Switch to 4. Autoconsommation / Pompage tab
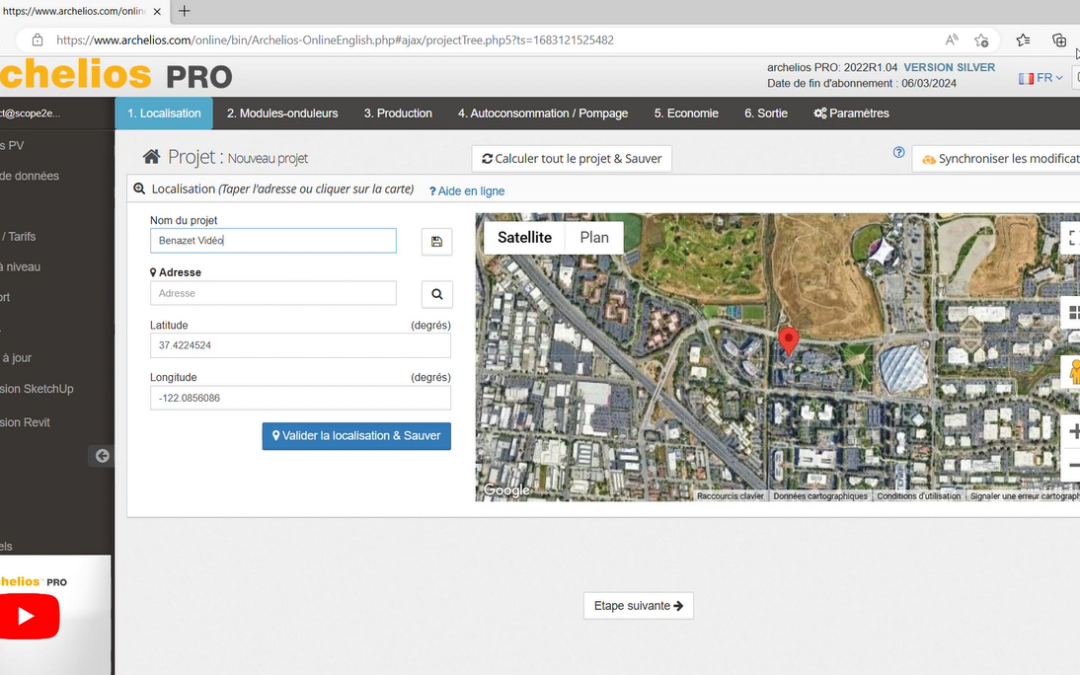 [543, 113]
